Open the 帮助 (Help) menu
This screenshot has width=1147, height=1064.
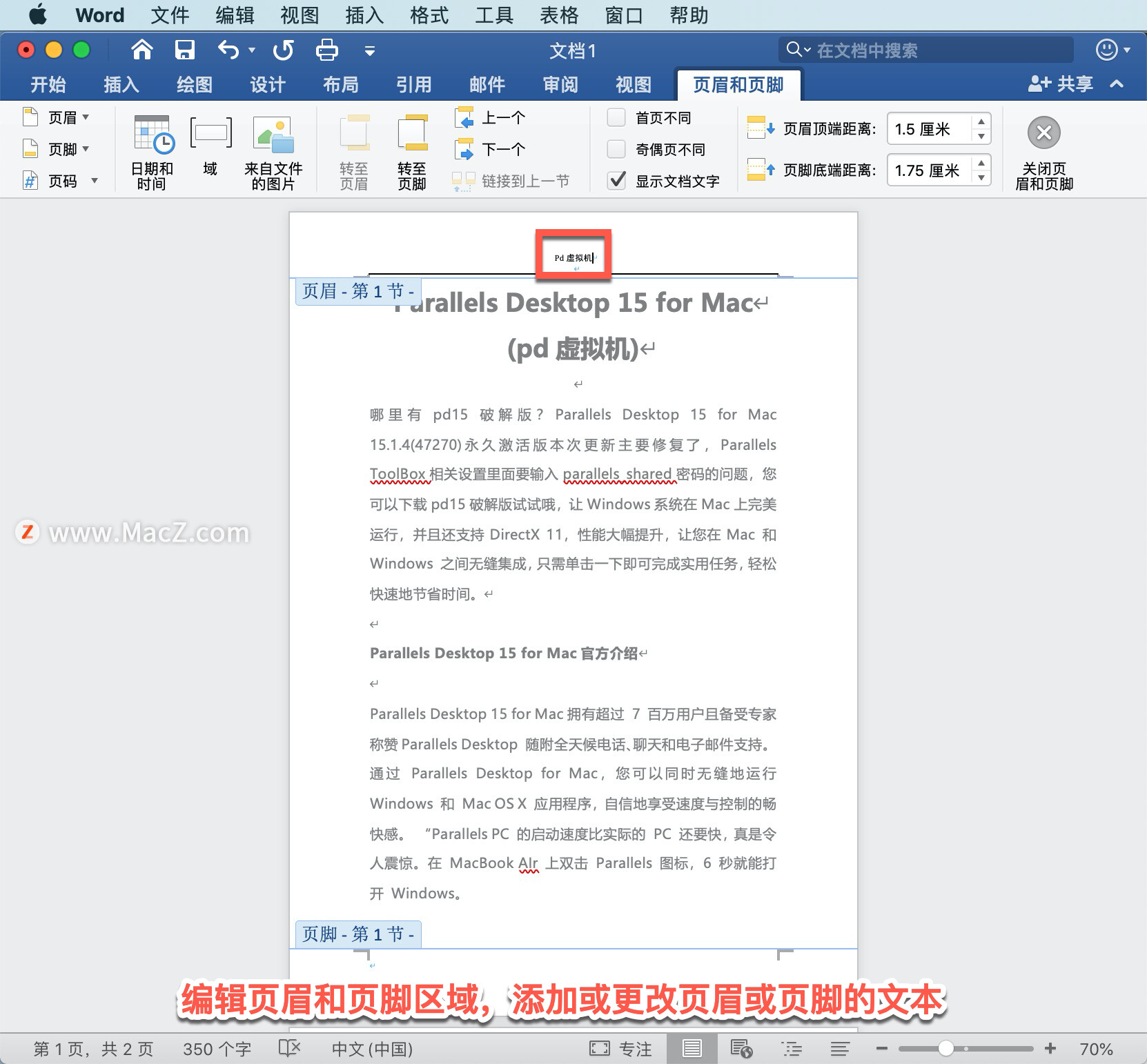(689, 15)
